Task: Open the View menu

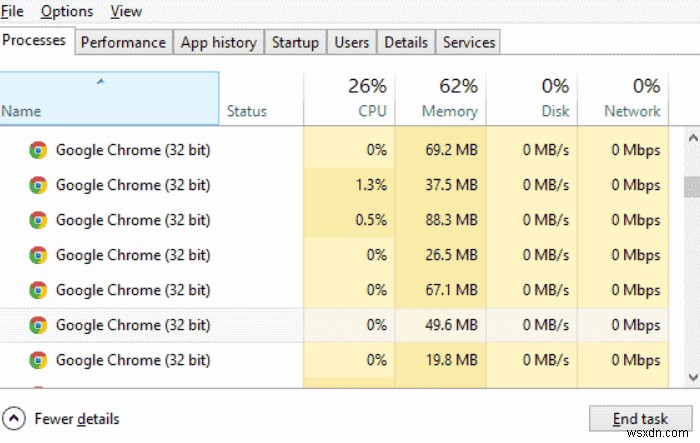Action: click(126, 11)
